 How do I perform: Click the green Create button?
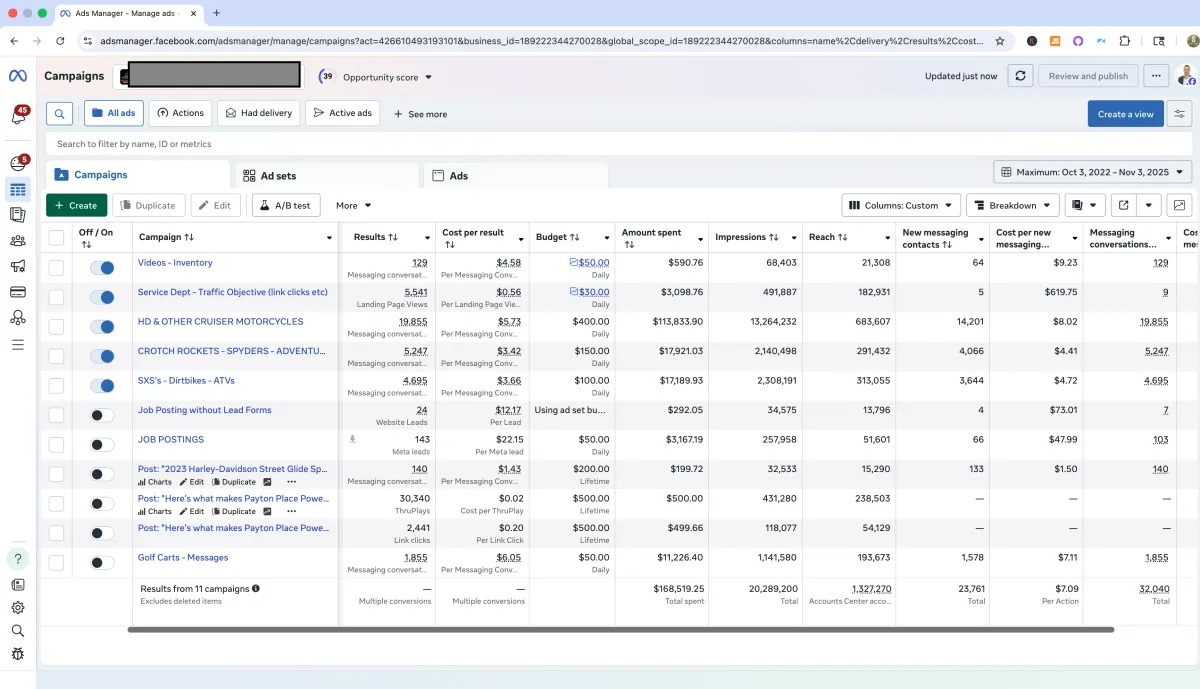[76, 205]
